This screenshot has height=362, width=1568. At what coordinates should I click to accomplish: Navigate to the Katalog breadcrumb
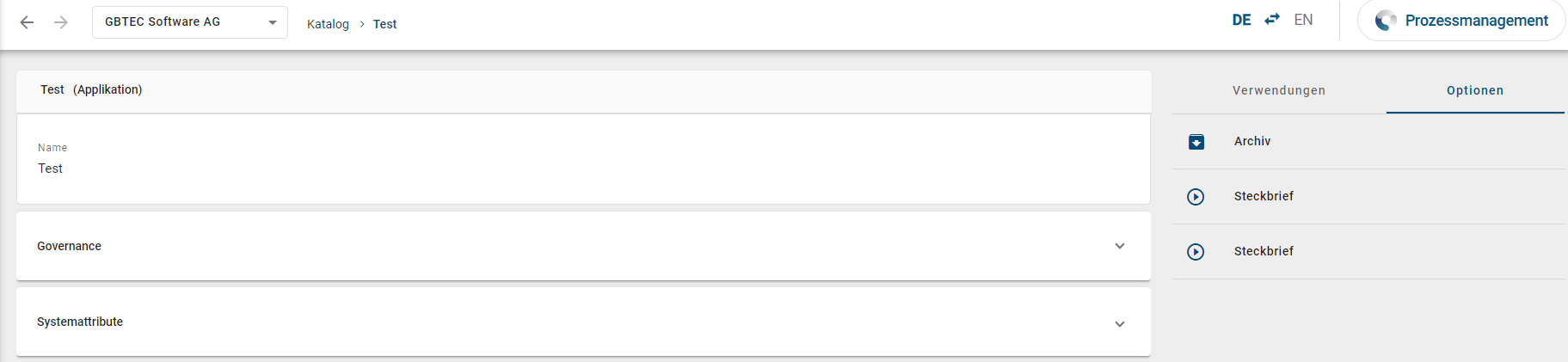pyautogui.click(x=328, y=24)
